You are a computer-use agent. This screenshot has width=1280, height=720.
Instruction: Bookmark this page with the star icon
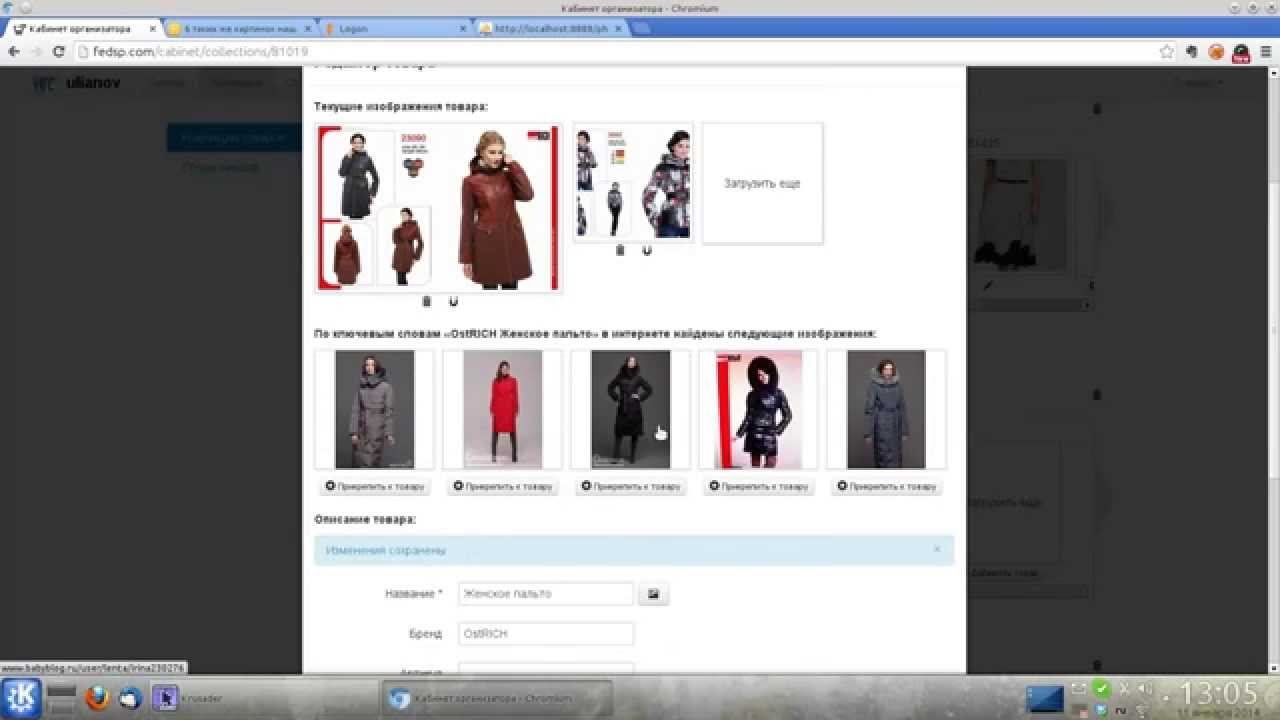(x=1166, y=52)
